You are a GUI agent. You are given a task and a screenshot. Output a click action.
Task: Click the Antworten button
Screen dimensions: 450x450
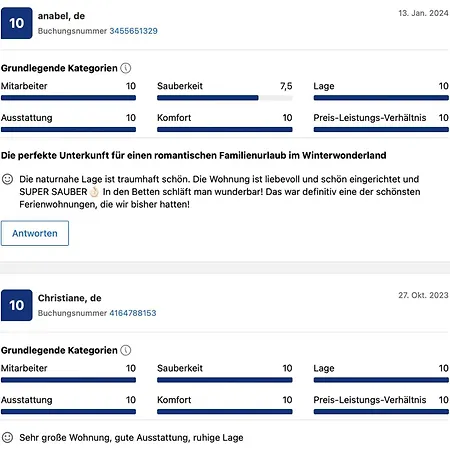(35, 233)
